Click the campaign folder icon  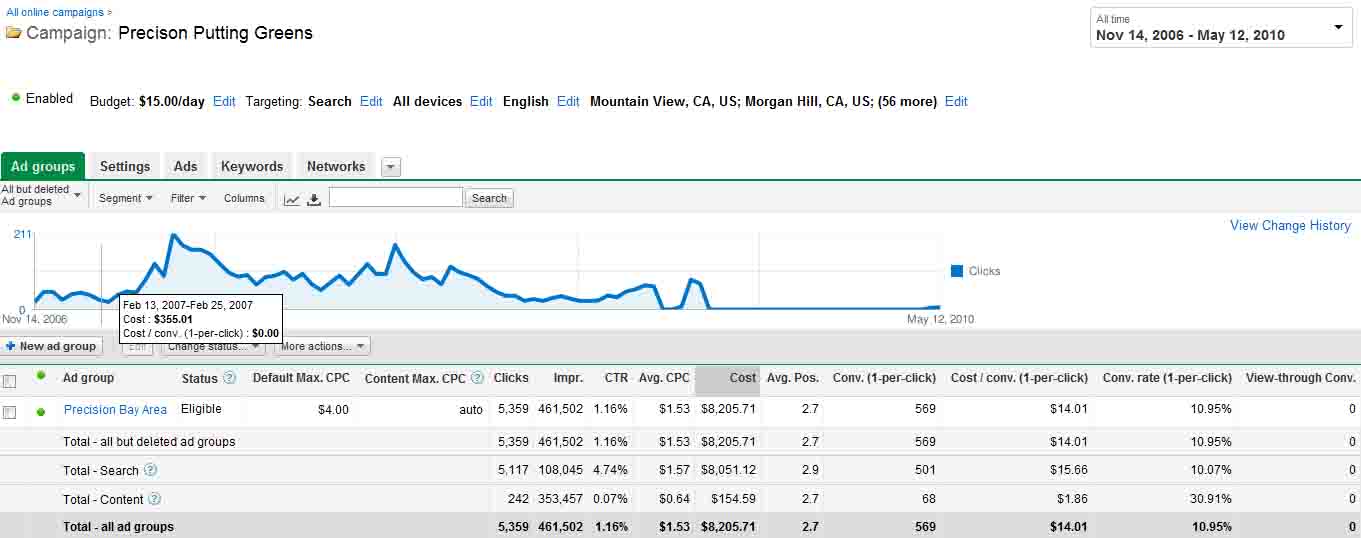coord(13,33)
